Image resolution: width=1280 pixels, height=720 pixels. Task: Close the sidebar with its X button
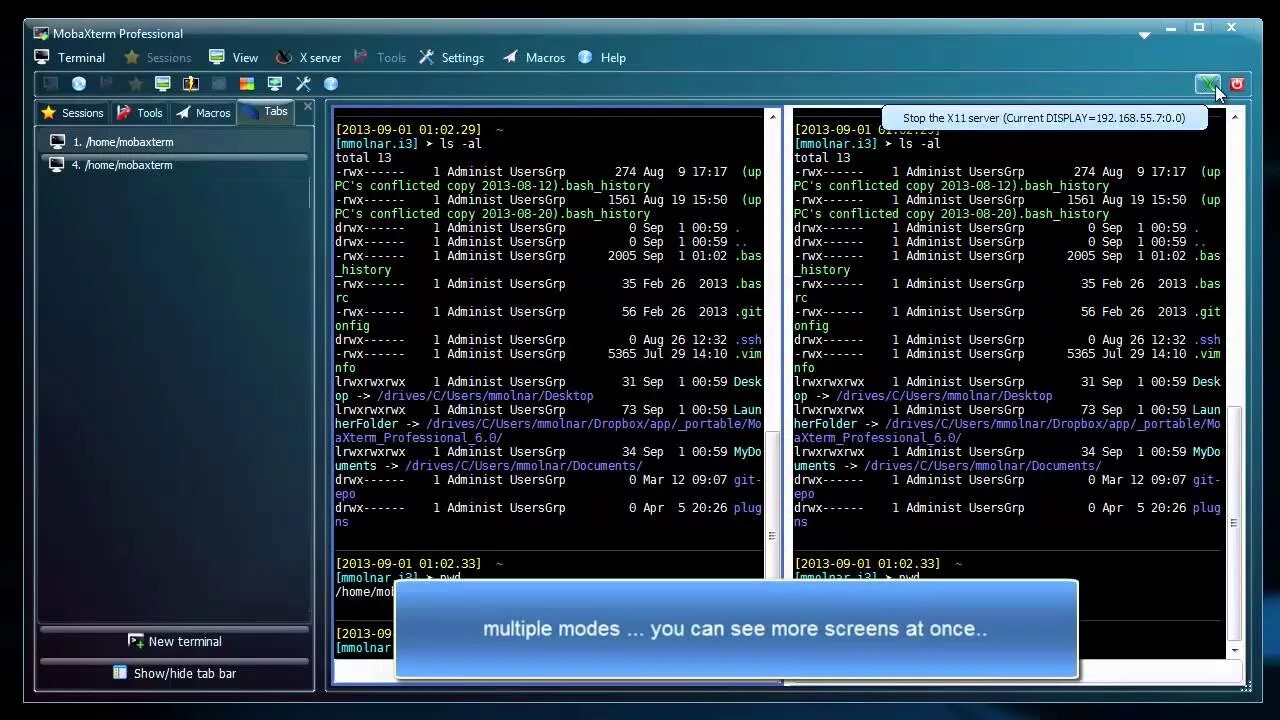pyautogui.click(x=307, y=106)
